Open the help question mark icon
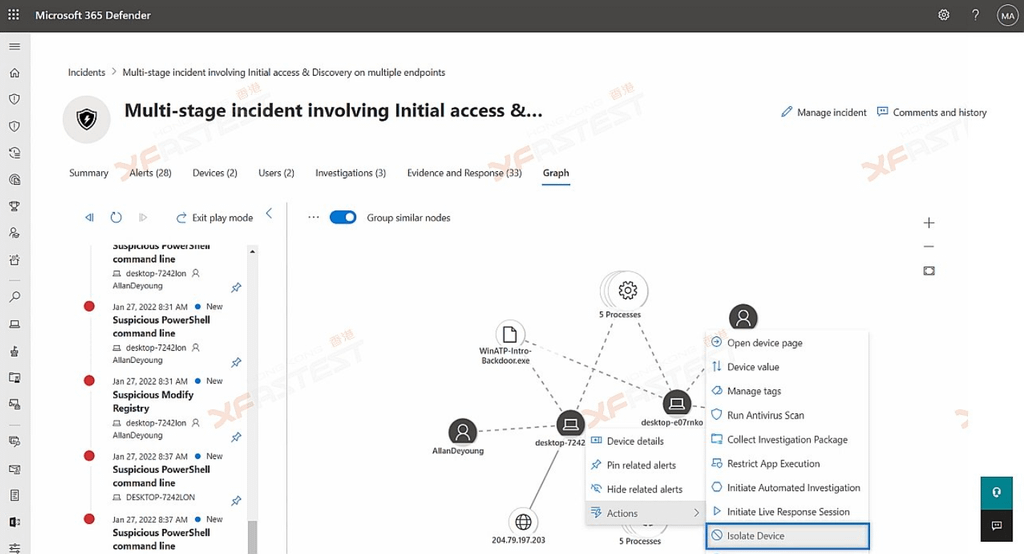 coord(975,14)
